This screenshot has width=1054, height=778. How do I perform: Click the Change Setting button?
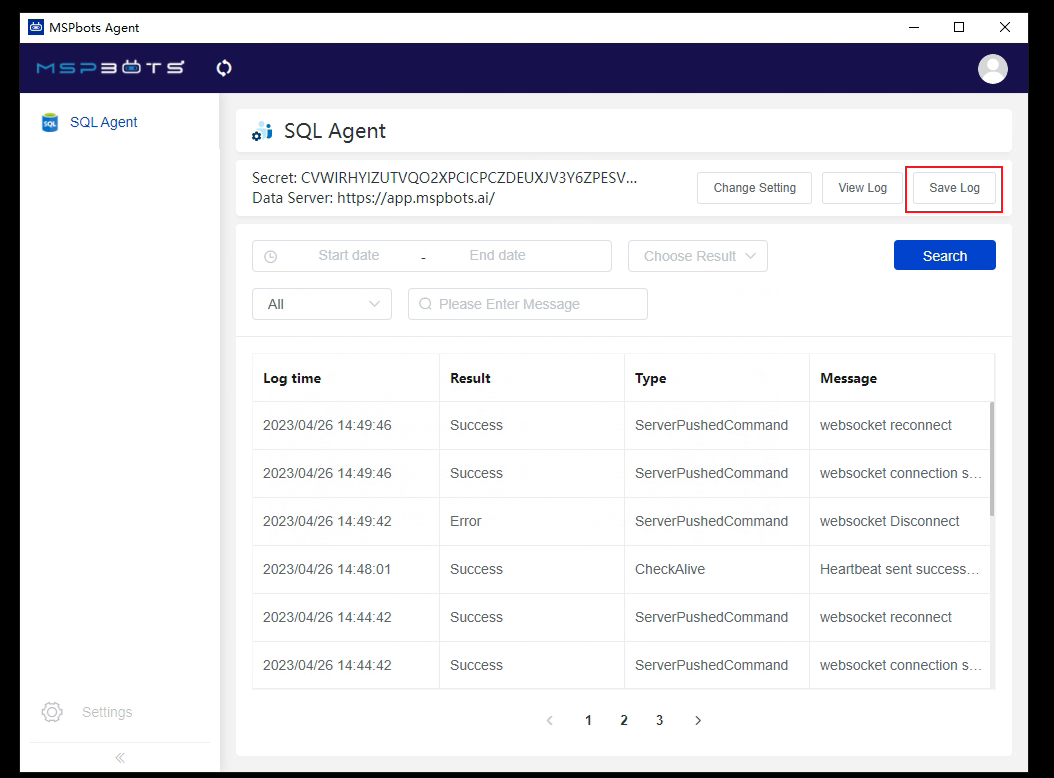(x=755, y=188)
